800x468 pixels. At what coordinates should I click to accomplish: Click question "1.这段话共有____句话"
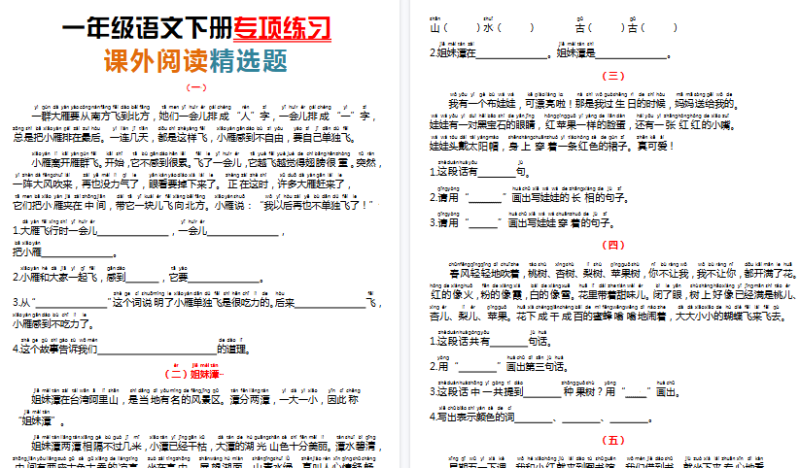click(490, 341)
